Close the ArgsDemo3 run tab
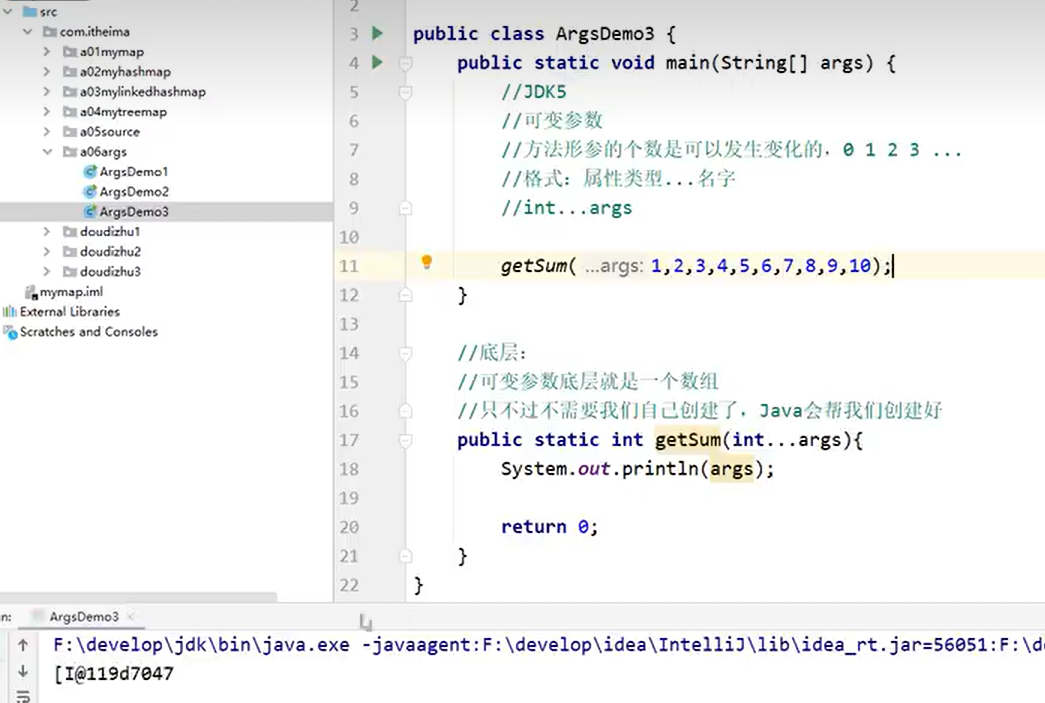 131,616
